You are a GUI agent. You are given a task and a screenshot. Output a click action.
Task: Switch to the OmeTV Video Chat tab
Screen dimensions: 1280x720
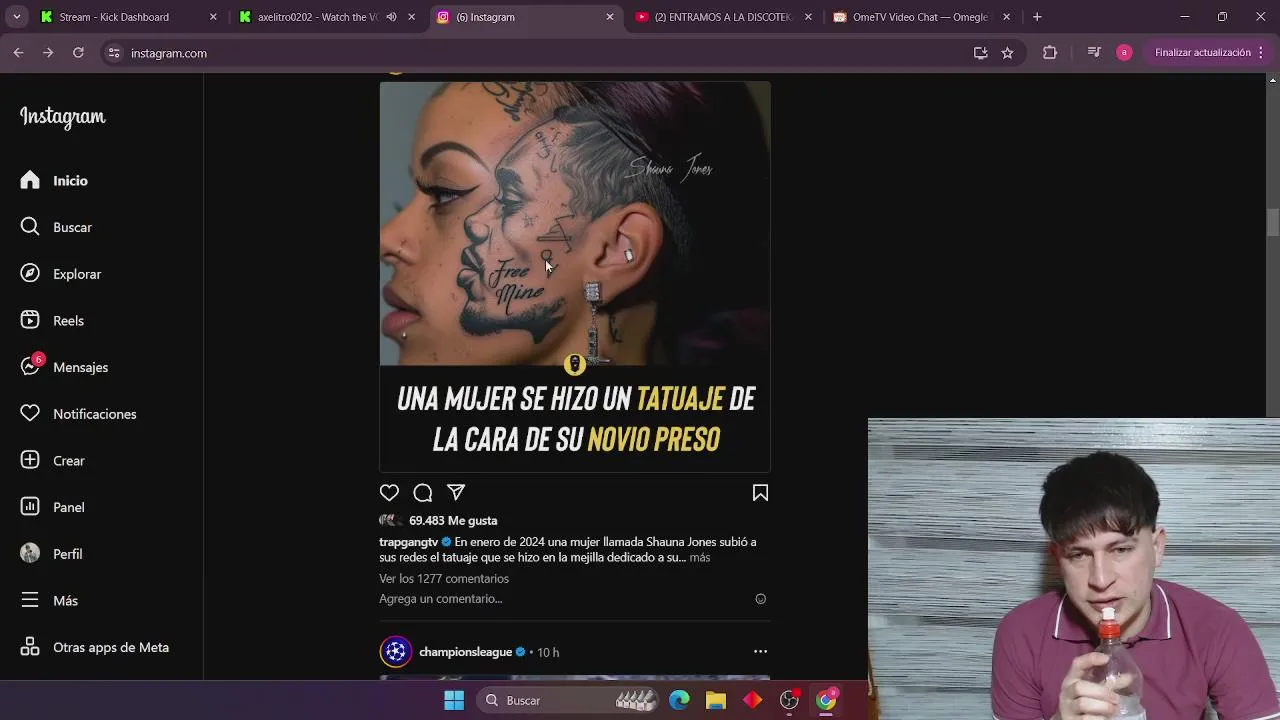point(920,17)
